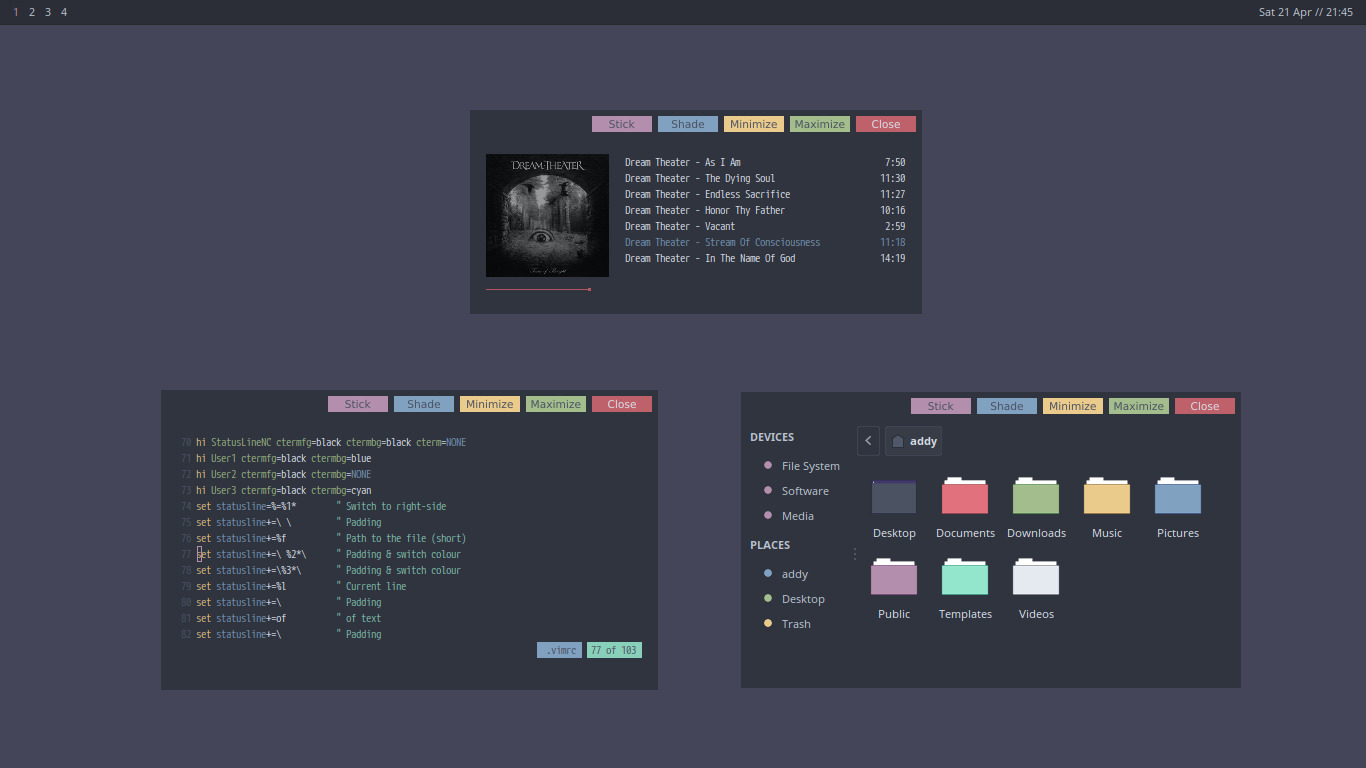The image size is (1366, 768).
Task: Click Shade on music player window
Action: click(x=688, y=124)
